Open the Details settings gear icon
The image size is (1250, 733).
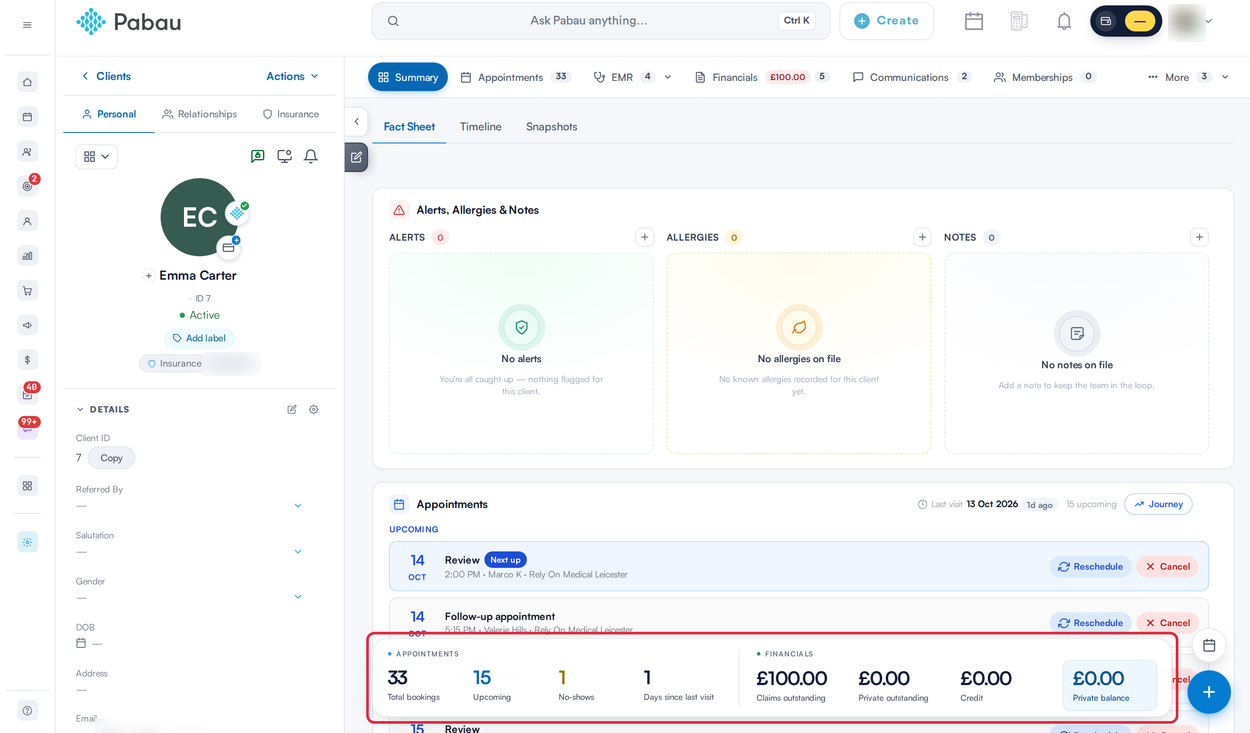(x=314, y=409)
